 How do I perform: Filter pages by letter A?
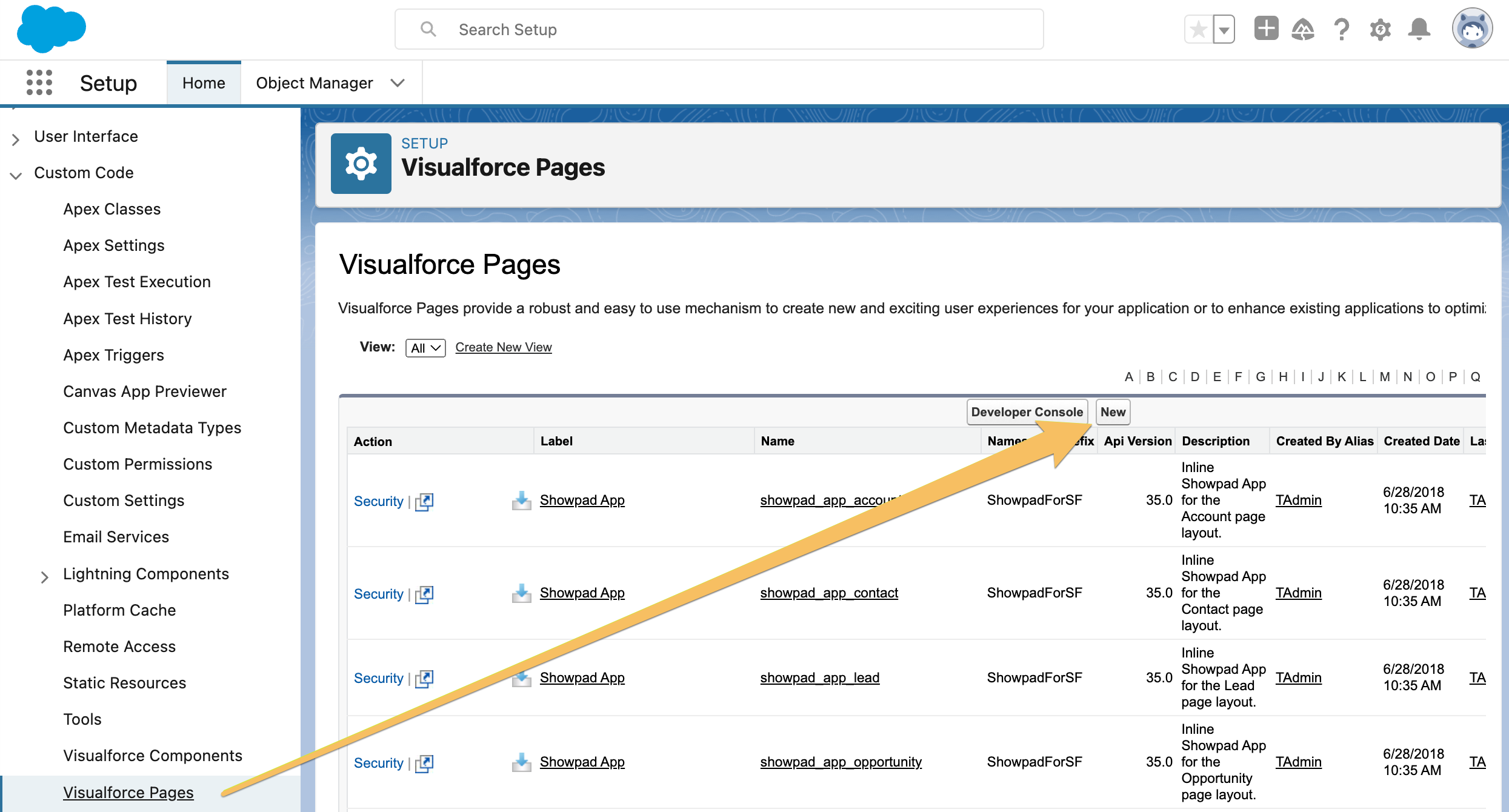tap(1129, 377)
